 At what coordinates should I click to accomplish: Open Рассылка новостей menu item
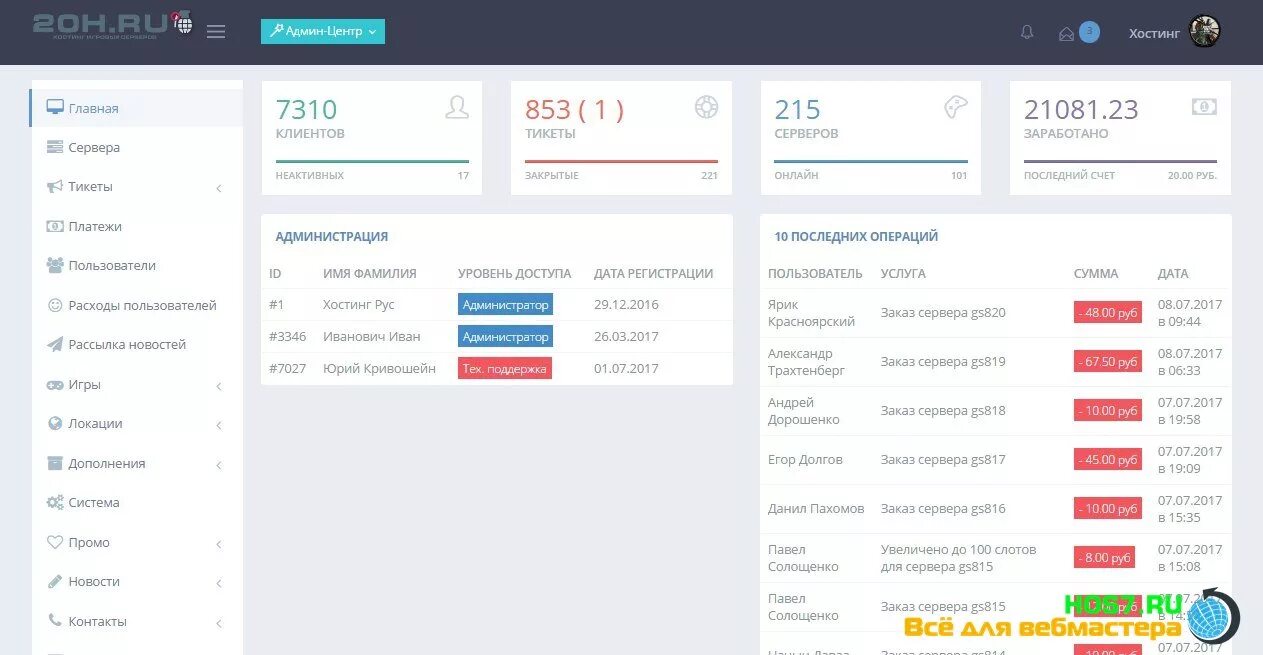pos(136,344)
